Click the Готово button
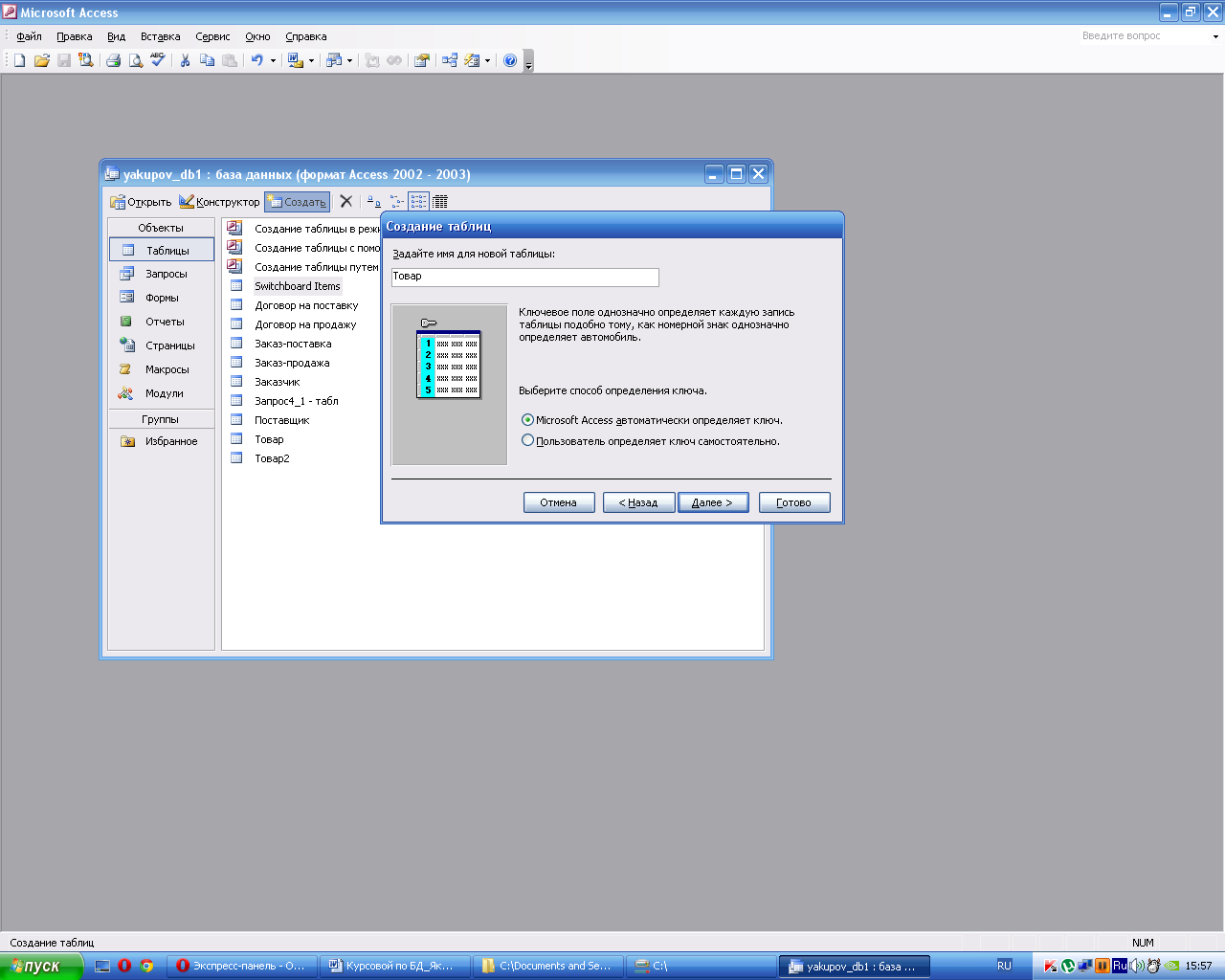Image resolution: width=1225 pixels, height=980 pixels. pos(794,502)
